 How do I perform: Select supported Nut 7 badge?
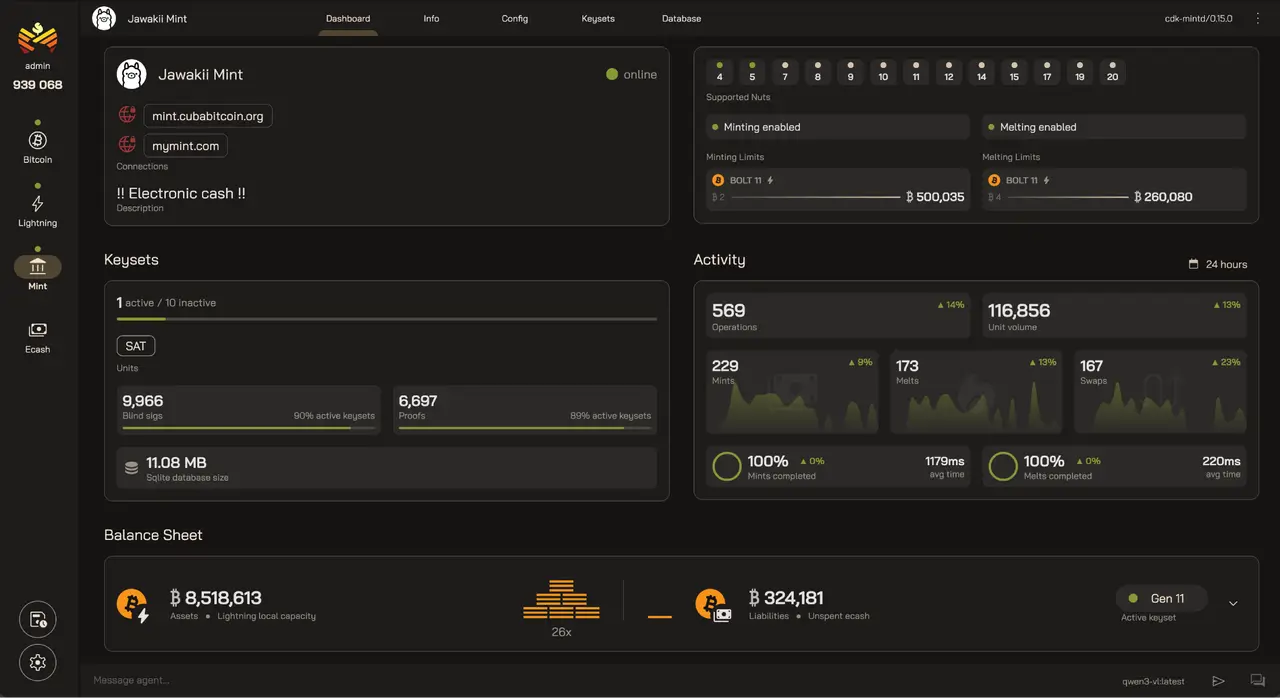point(785,72)
